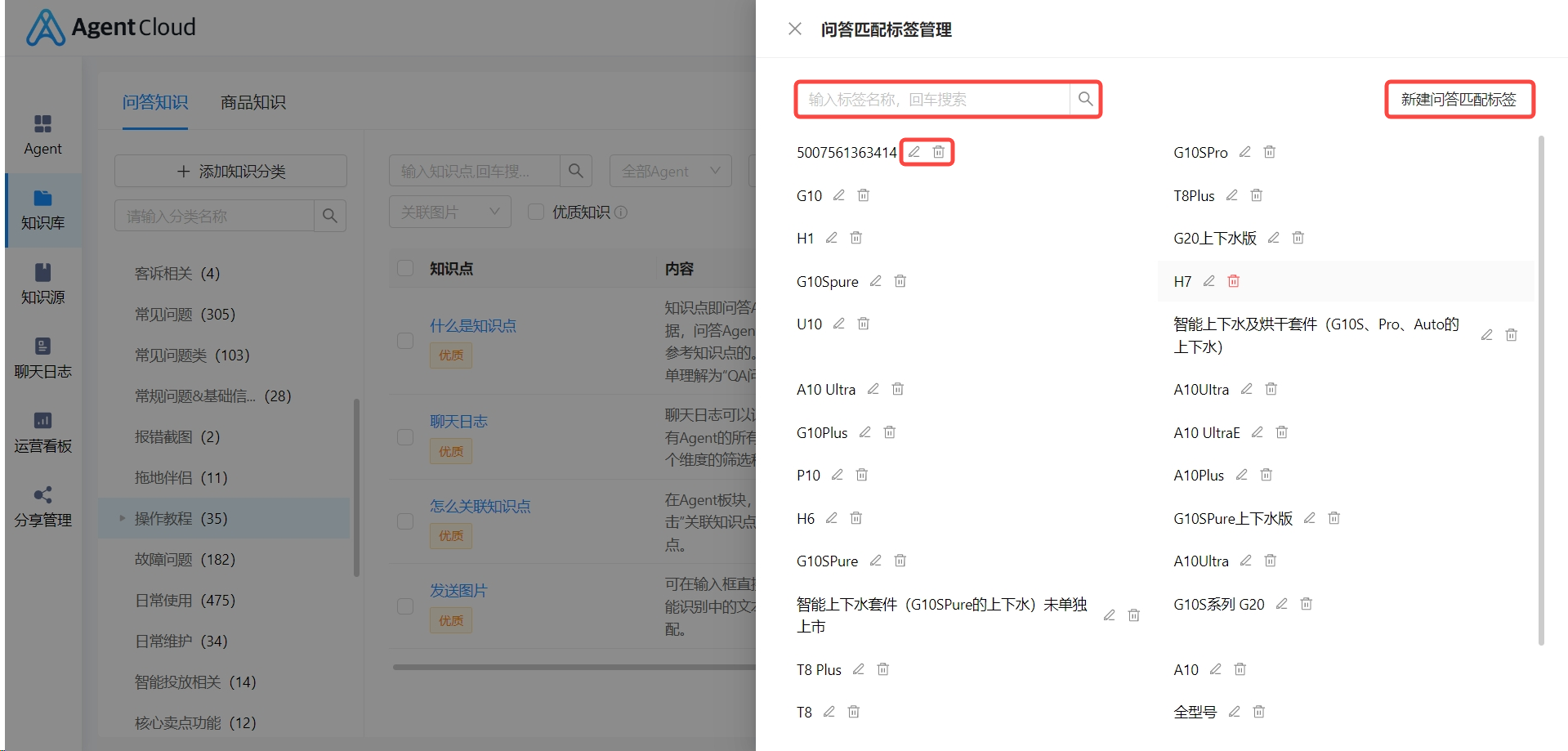Open the 关联图片 dropdown
The height and width of the screenshot is (751, 1568).
click(x=450, y=212)
